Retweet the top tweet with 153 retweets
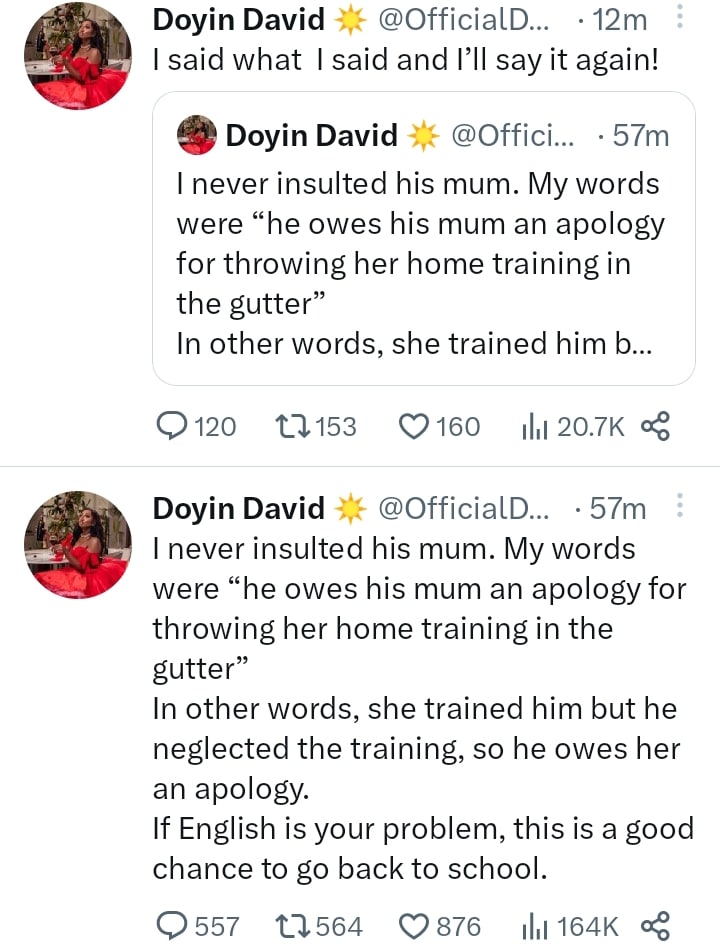Viewport: 720px width, 952px height. pos(292,427)
